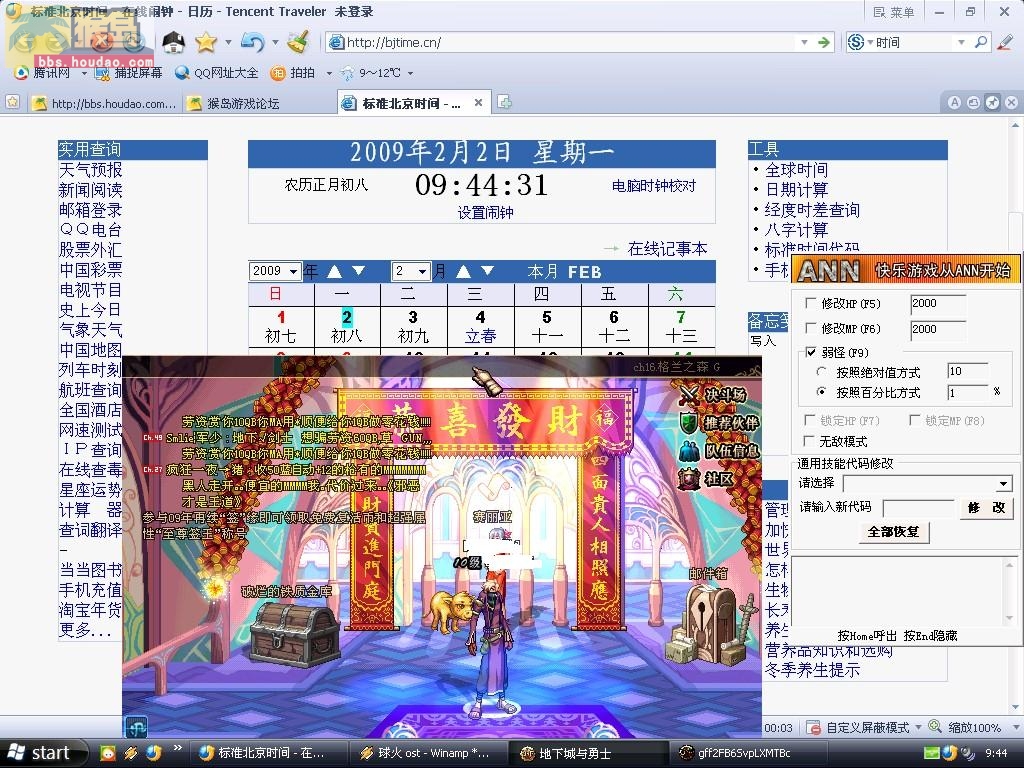Select 按照绝对值方式 radio button
The image size is (1024, 768).
click(x=822, y=372)
